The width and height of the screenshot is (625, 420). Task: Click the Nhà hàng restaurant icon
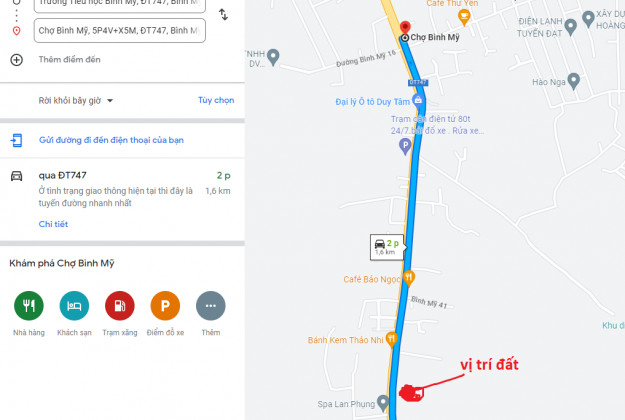coord(29,306)
